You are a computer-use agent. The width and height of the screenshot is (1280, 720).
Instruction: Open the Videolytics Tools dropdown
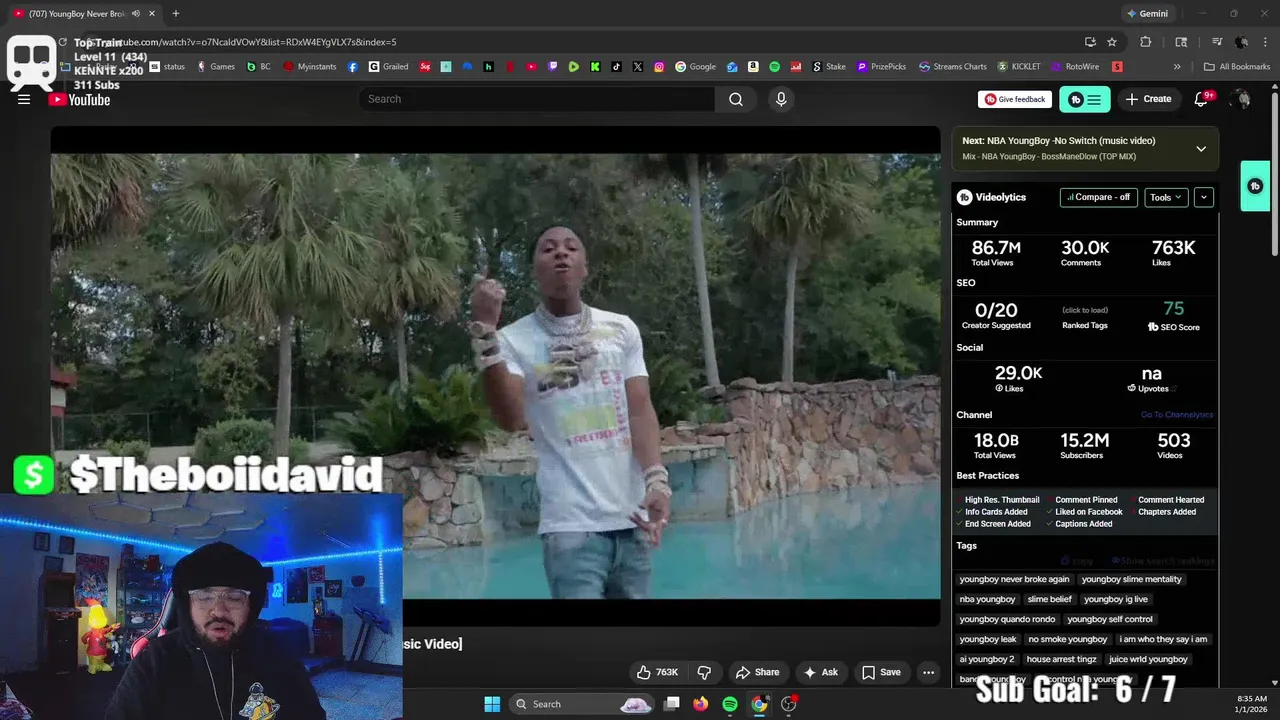[1166, 197]
